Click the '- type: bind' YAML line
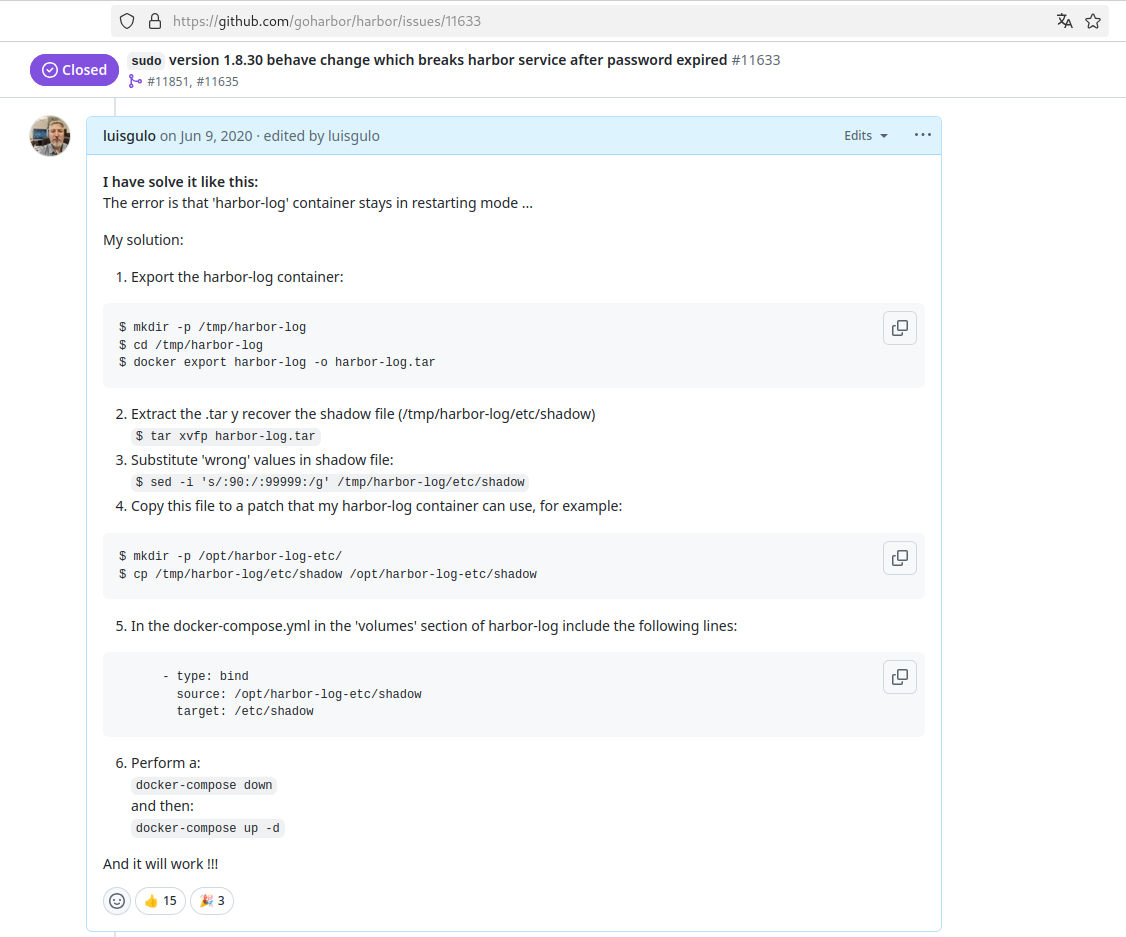Screen dimensions: 1126x937 coord(205,676)
